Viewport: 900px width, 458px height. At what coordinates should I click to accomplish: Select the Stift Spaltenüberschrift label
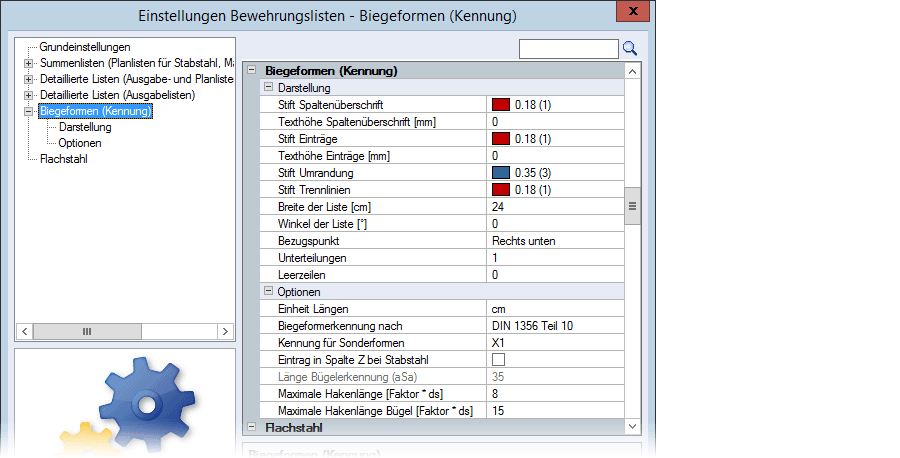[331, 104]
